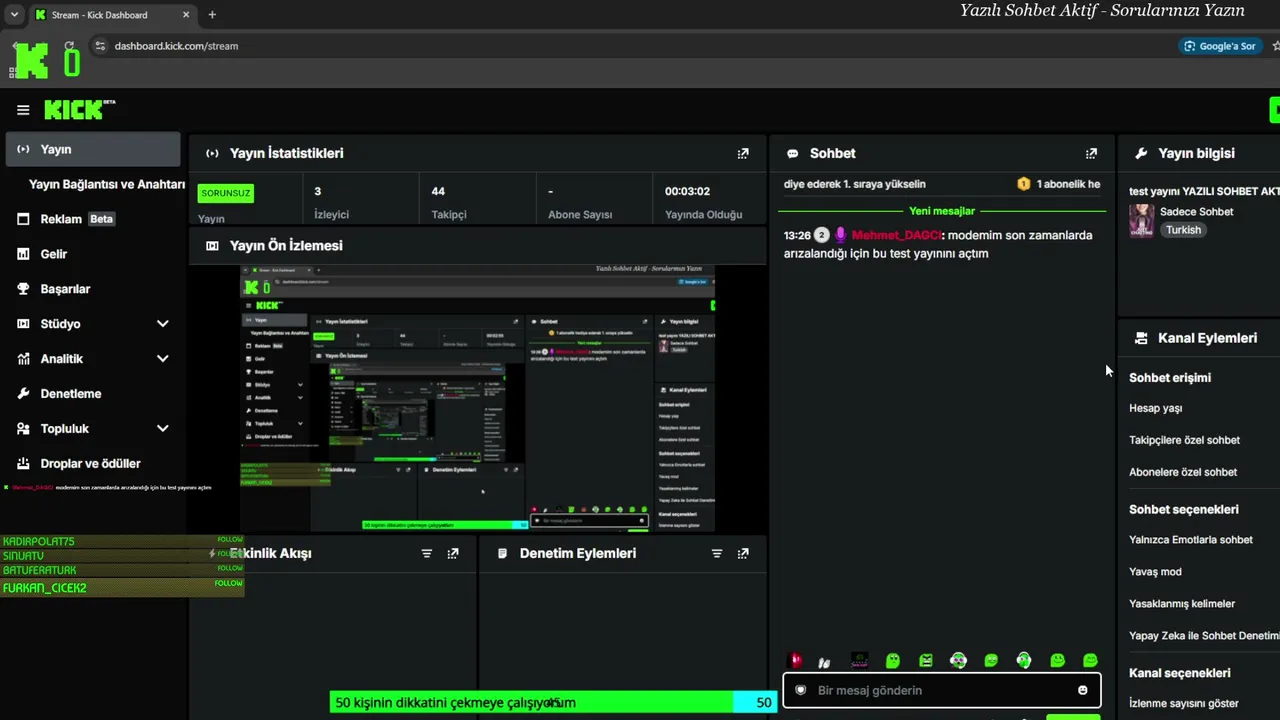
Task: Reload the dashboard page
Action: click(69, 46)
